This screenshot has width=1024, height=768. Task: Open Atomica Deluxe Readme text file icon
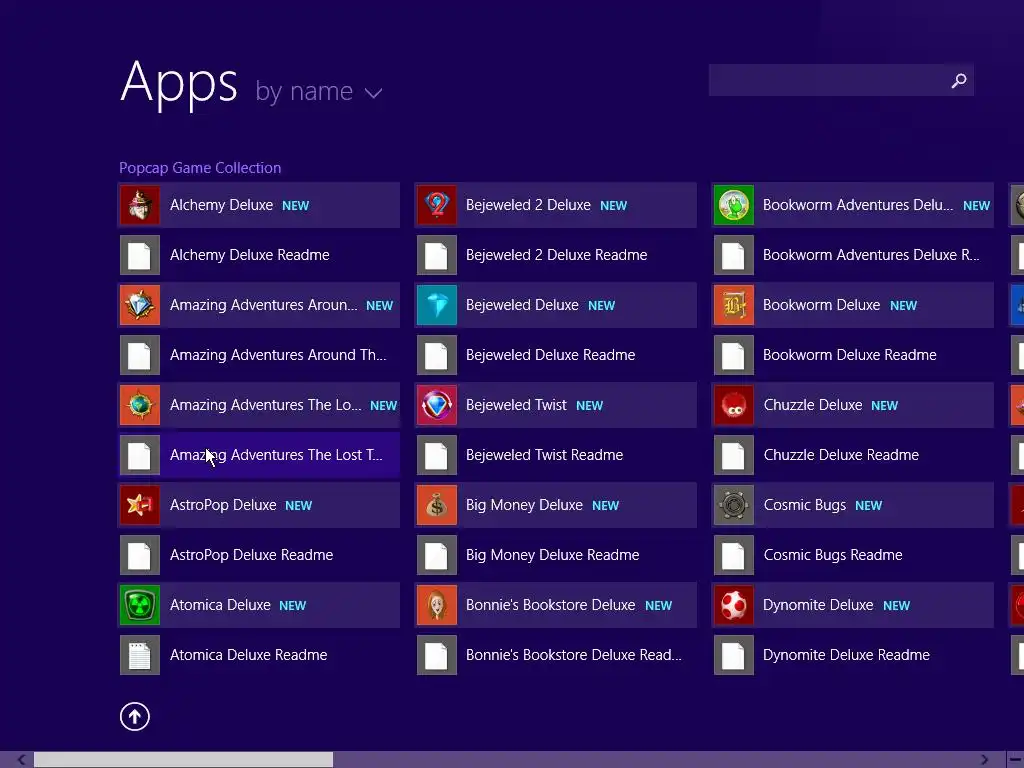(140, 655)
